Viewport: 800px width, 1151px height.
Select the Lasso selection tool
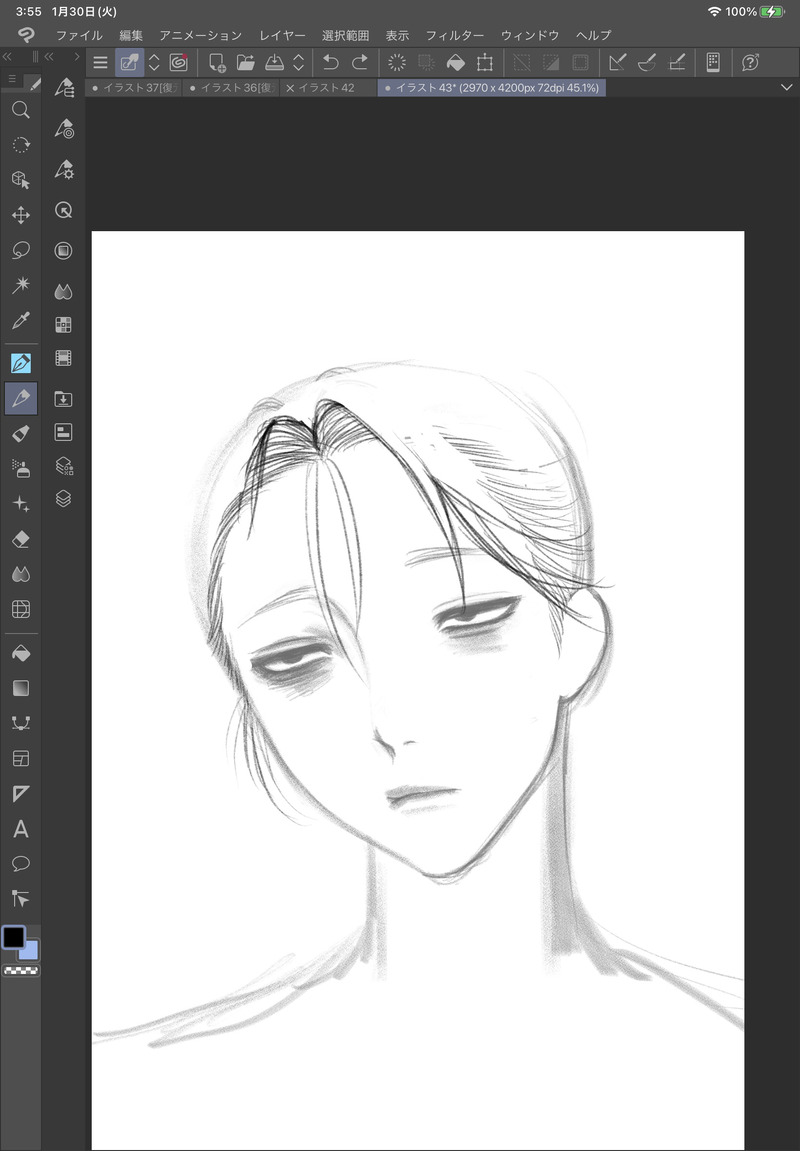[x=21, y=250]
